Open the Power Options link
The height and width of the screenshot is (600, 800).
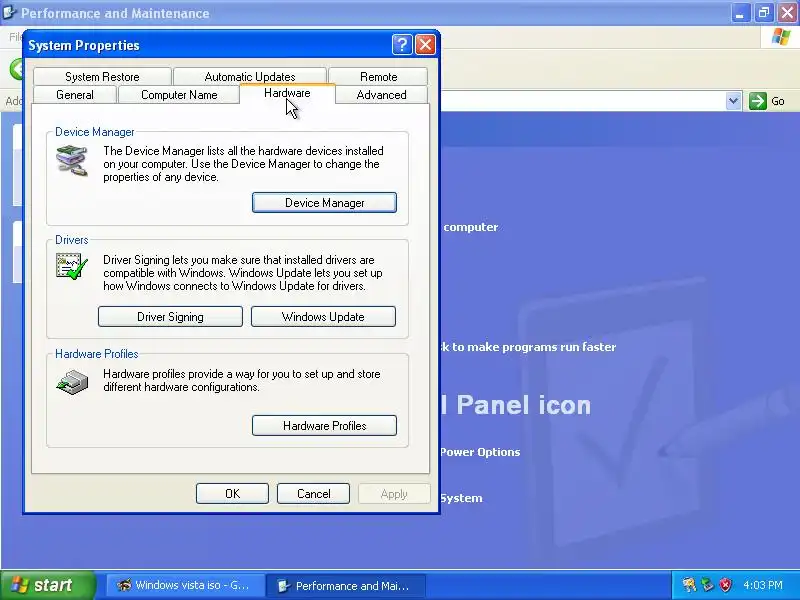click(480, 452)
